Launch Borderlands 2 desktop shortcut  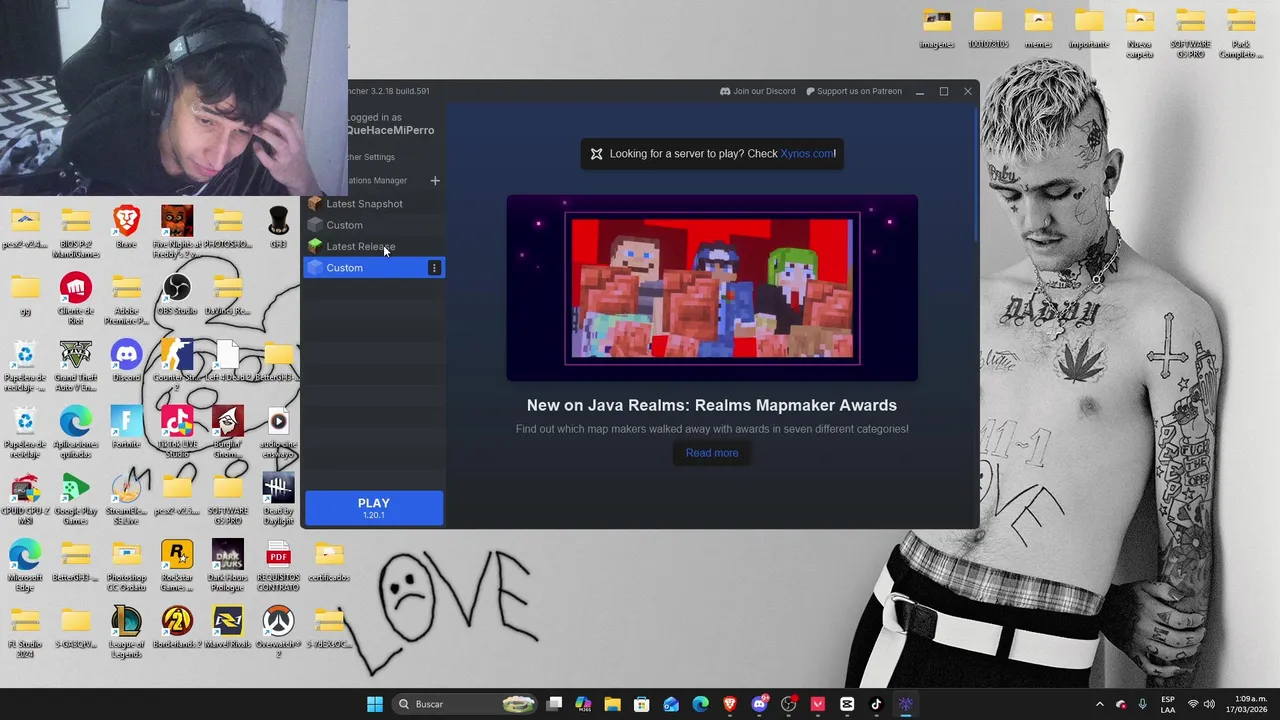177,628
